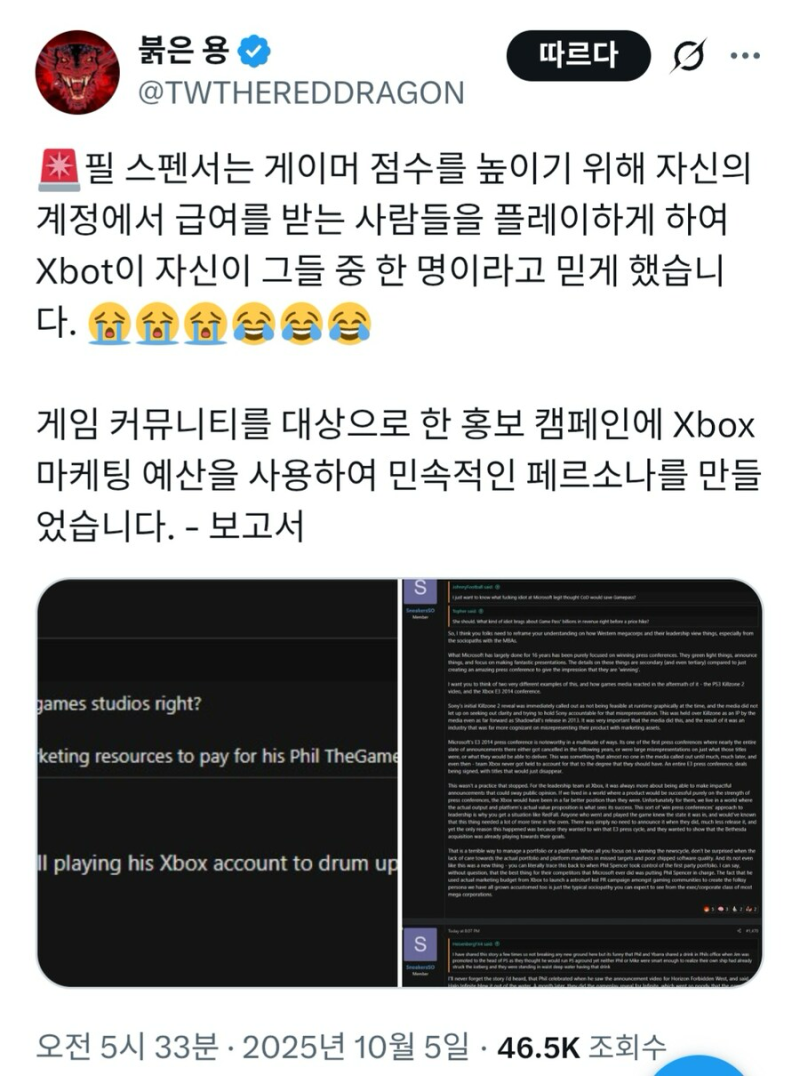
Task: Open Grok slashed-circle icon beside follow button
Action: pyautogui.click(x=688, y=56)
